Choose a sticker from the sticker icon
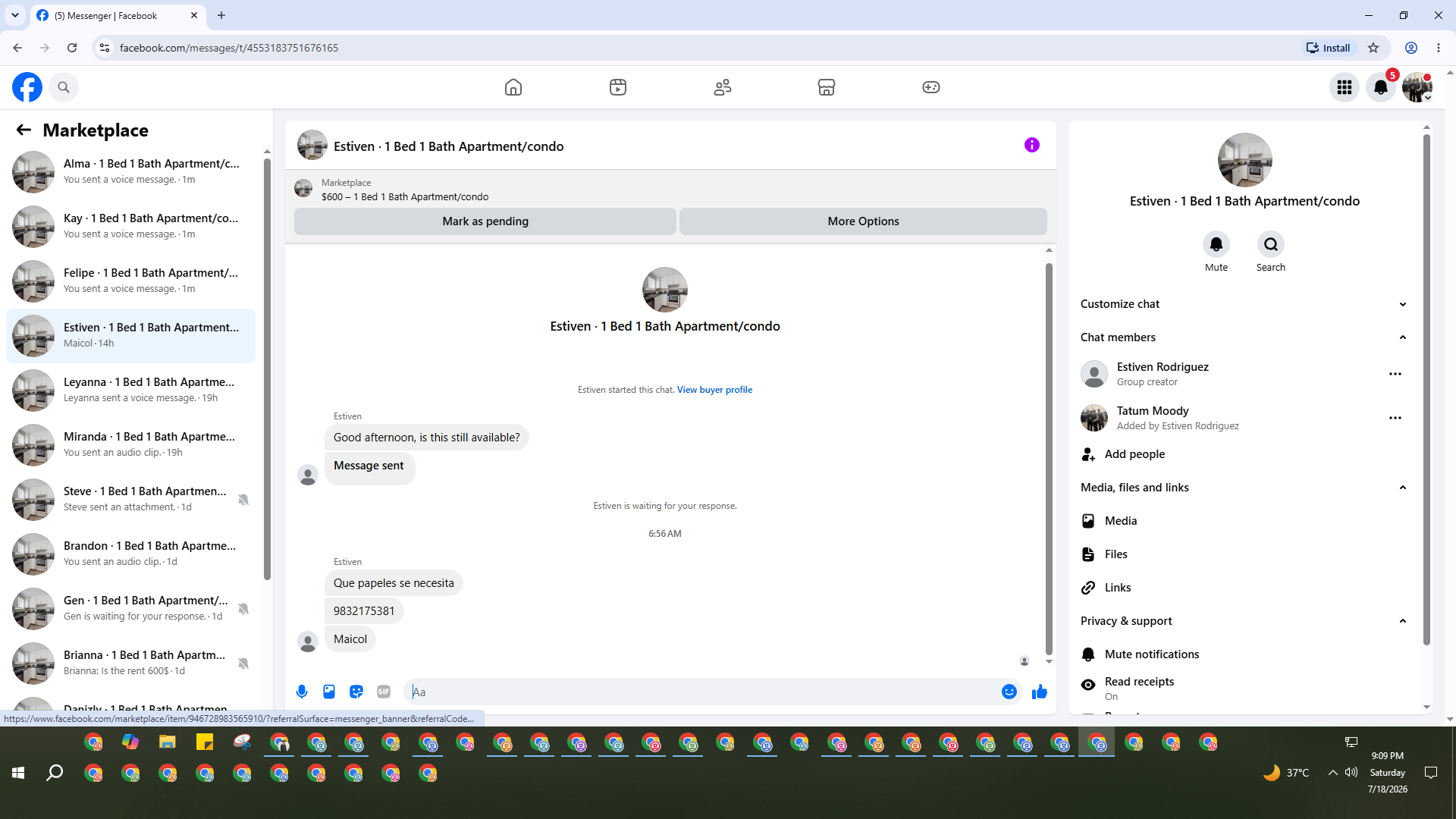Viewport: 1456px width, 819px height. pyautogui.click(x=356, y=692)
